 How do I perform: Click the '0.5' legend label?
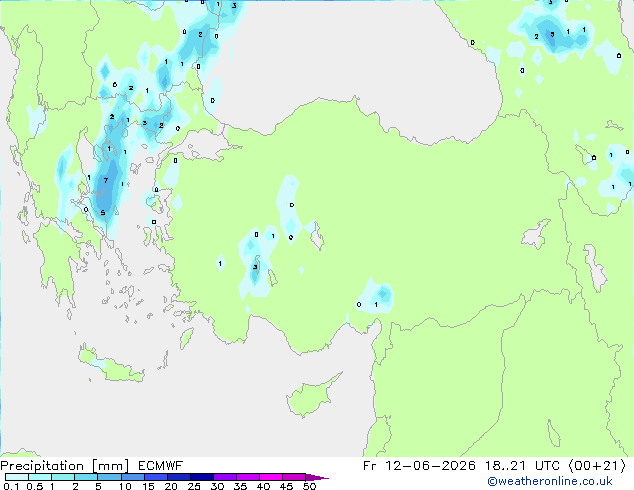pos(34,486)
